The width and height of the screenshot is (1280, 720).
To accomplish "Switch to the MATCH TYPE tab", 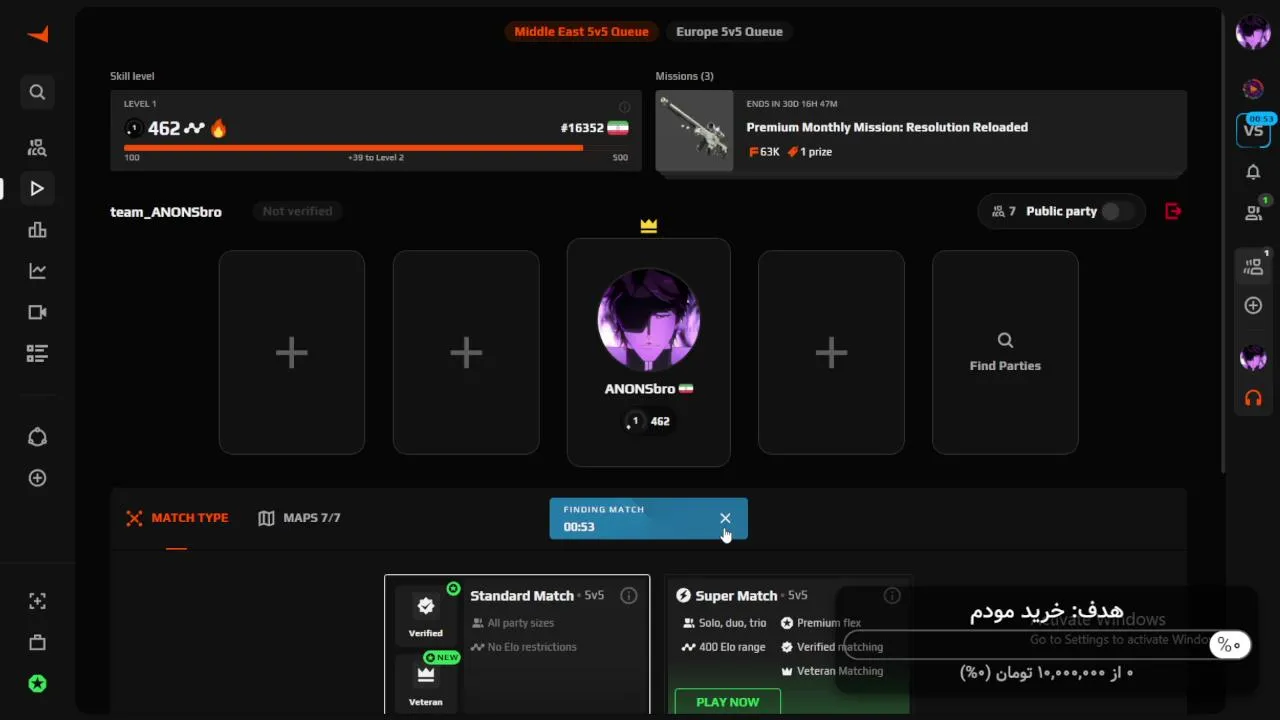I will 177,518.
